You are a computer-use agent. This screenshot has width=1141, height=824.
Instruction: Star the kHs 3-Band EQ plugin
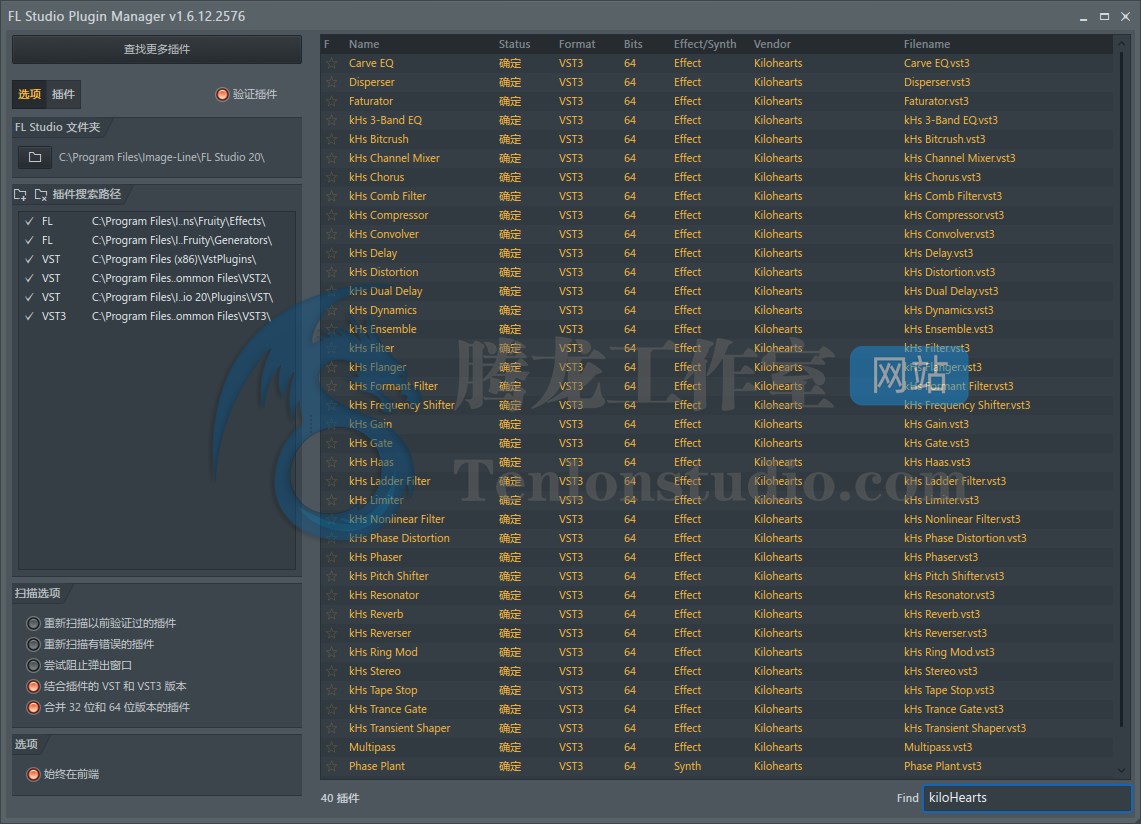[332, 120]
